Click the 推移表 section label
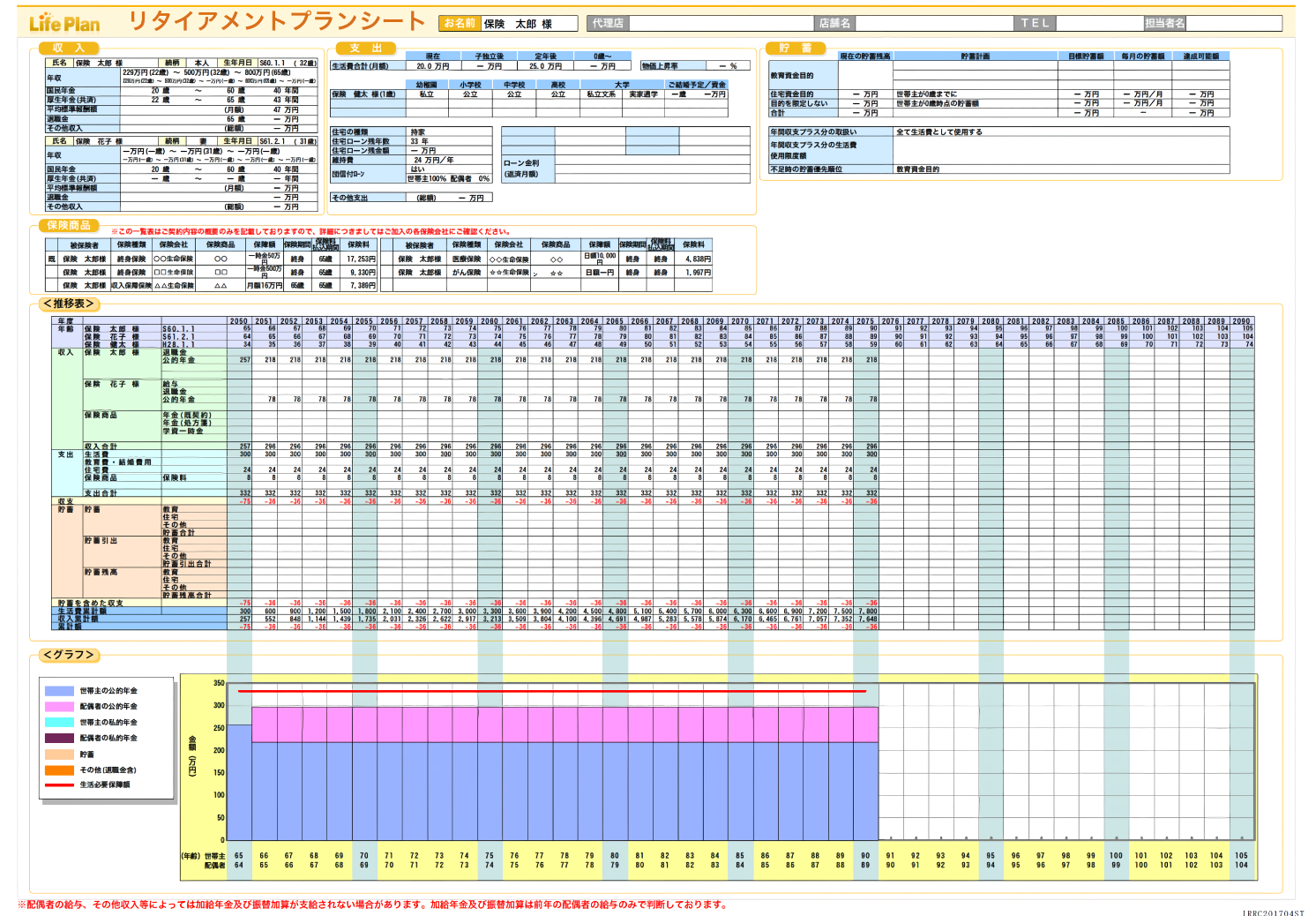1316x916 pixels. [69, 304]
